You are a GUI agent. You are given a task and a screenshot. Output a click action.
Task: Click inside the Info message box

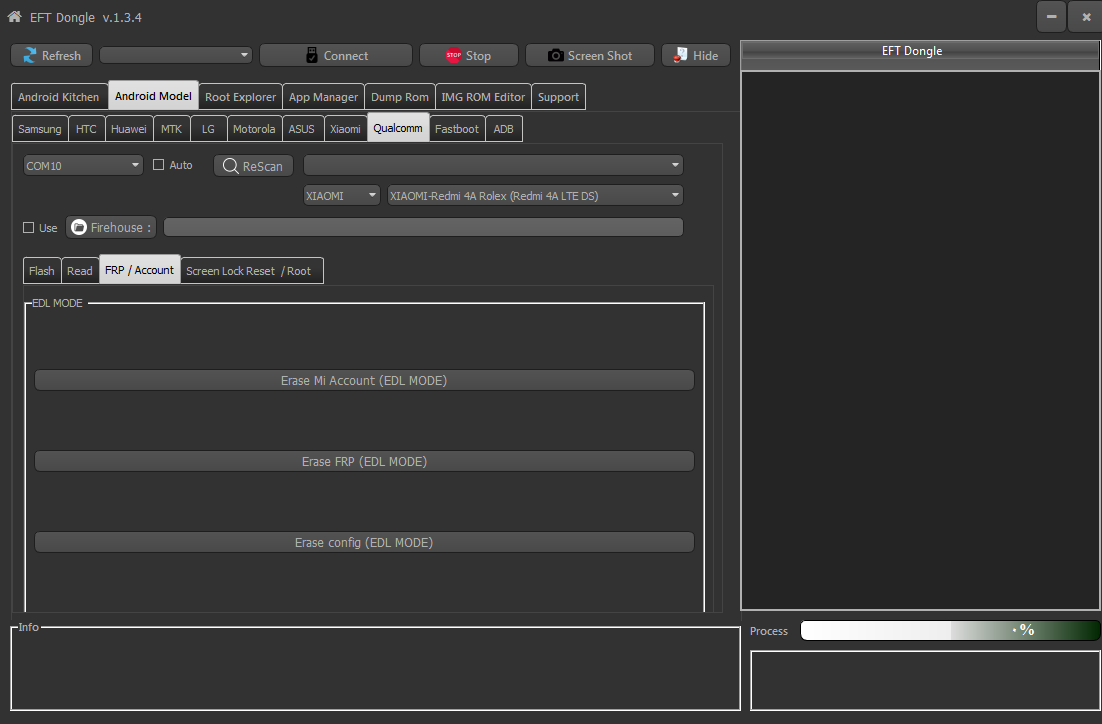(375, 668)
